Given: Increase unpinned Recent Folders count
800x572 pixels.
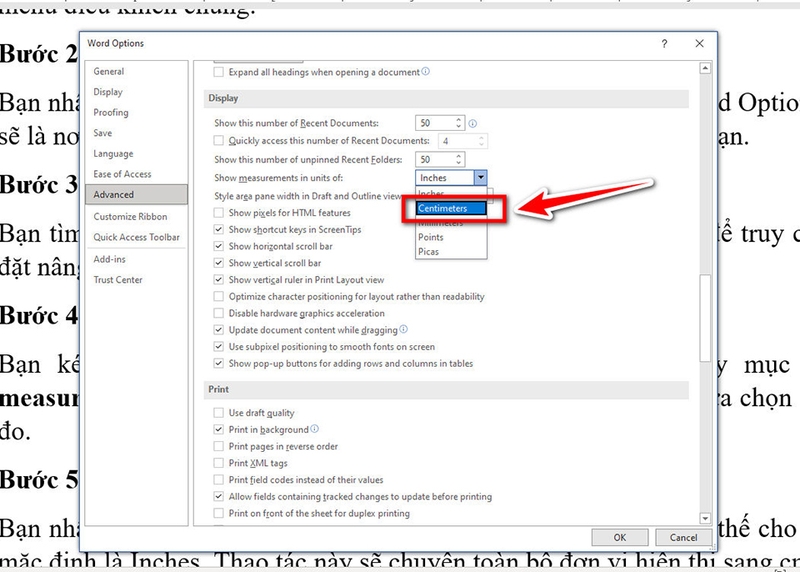Looking at the screenshot, I should [x=459, y=157].
